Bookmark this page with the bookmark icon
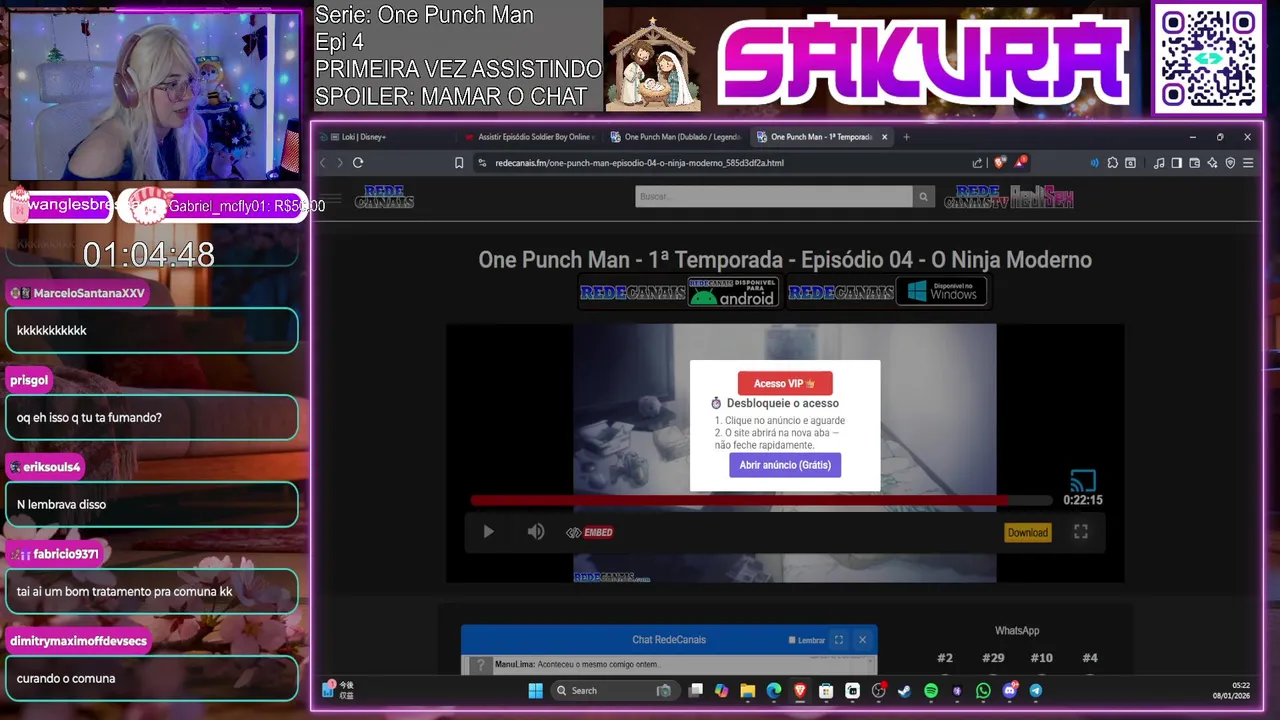Viewport: 1280px width, 720px height. coord(459,163)
